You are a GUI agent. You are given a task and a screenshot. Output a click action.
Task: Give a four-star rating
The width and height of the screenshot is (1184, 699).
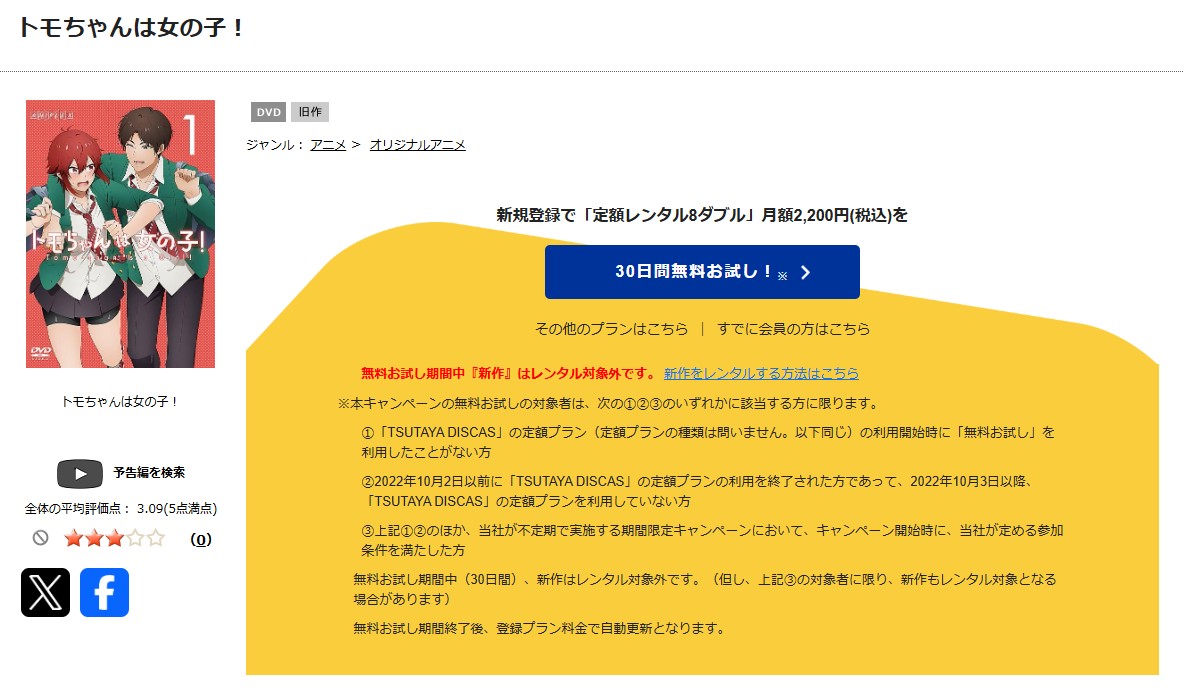(x=135, y=539)
